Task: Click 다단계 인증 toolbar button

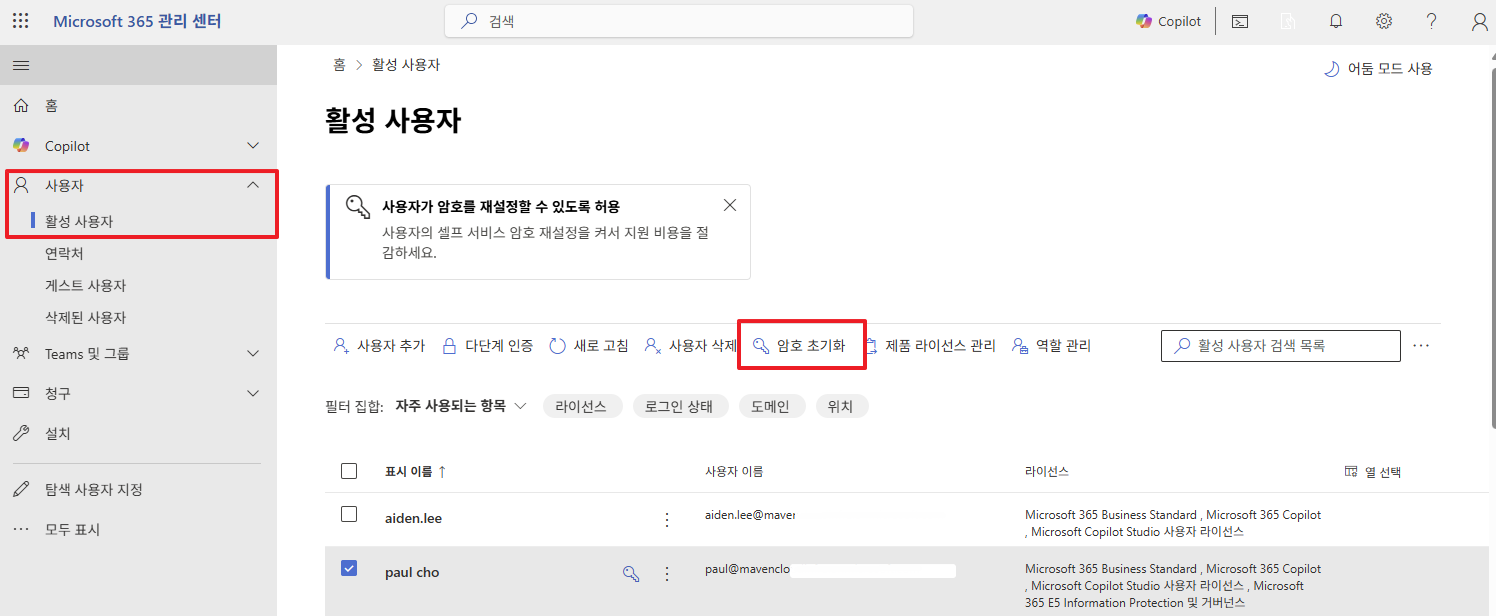Action: click(x=487, y=346)
